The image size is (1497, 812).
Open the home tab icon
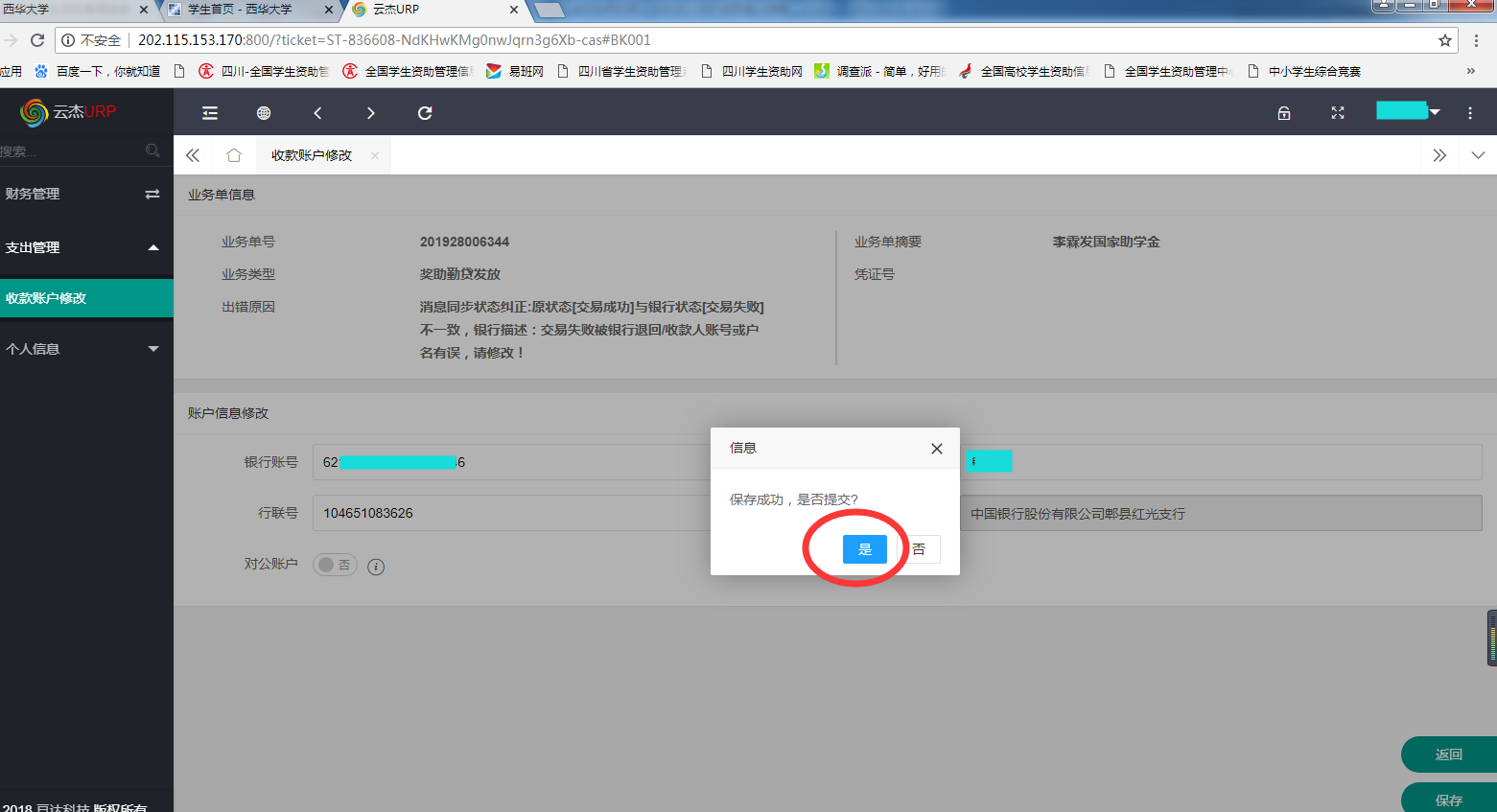[234, 155]
